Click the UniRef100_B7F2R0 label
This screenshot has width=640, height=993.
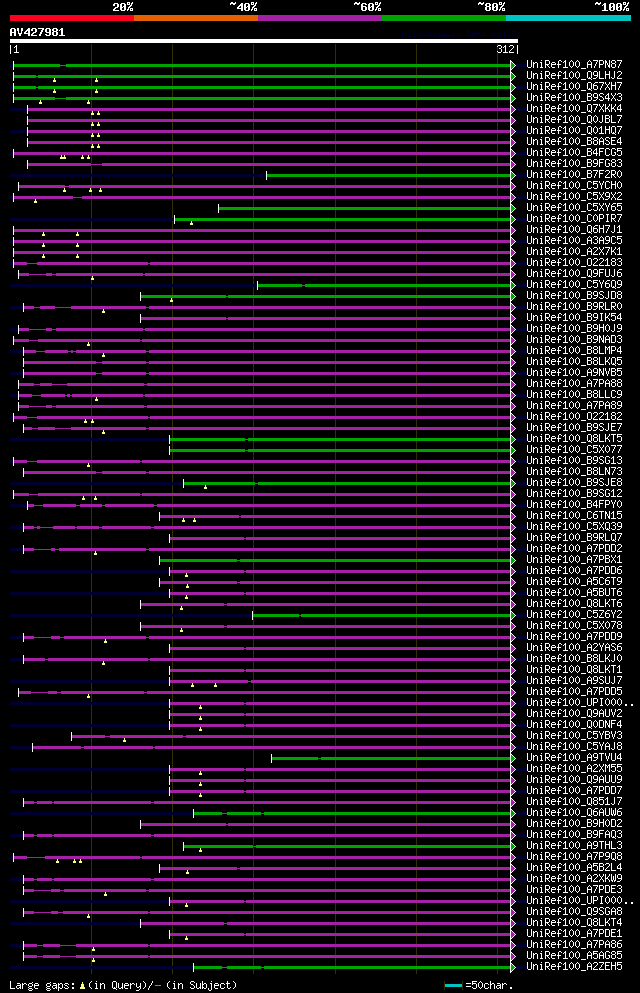[x=574, y=175]
